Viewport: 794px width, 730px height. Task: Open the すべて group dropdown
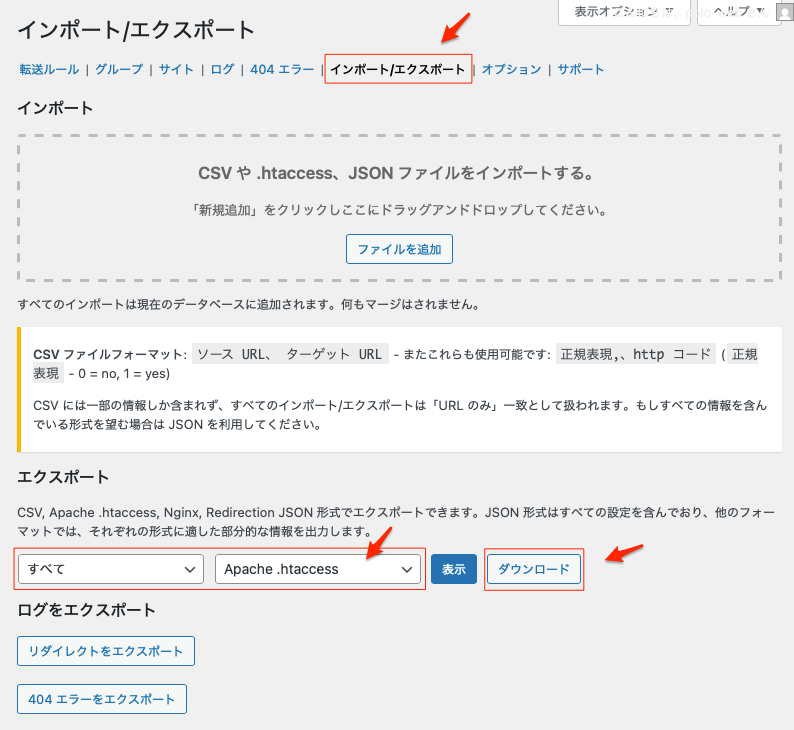click(x=111, y=569)
